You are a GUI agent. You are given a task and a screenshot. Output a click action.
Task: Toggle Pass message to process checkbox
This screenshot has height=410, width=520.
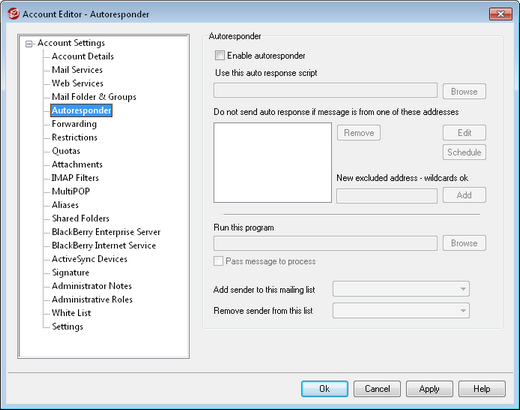218,261
